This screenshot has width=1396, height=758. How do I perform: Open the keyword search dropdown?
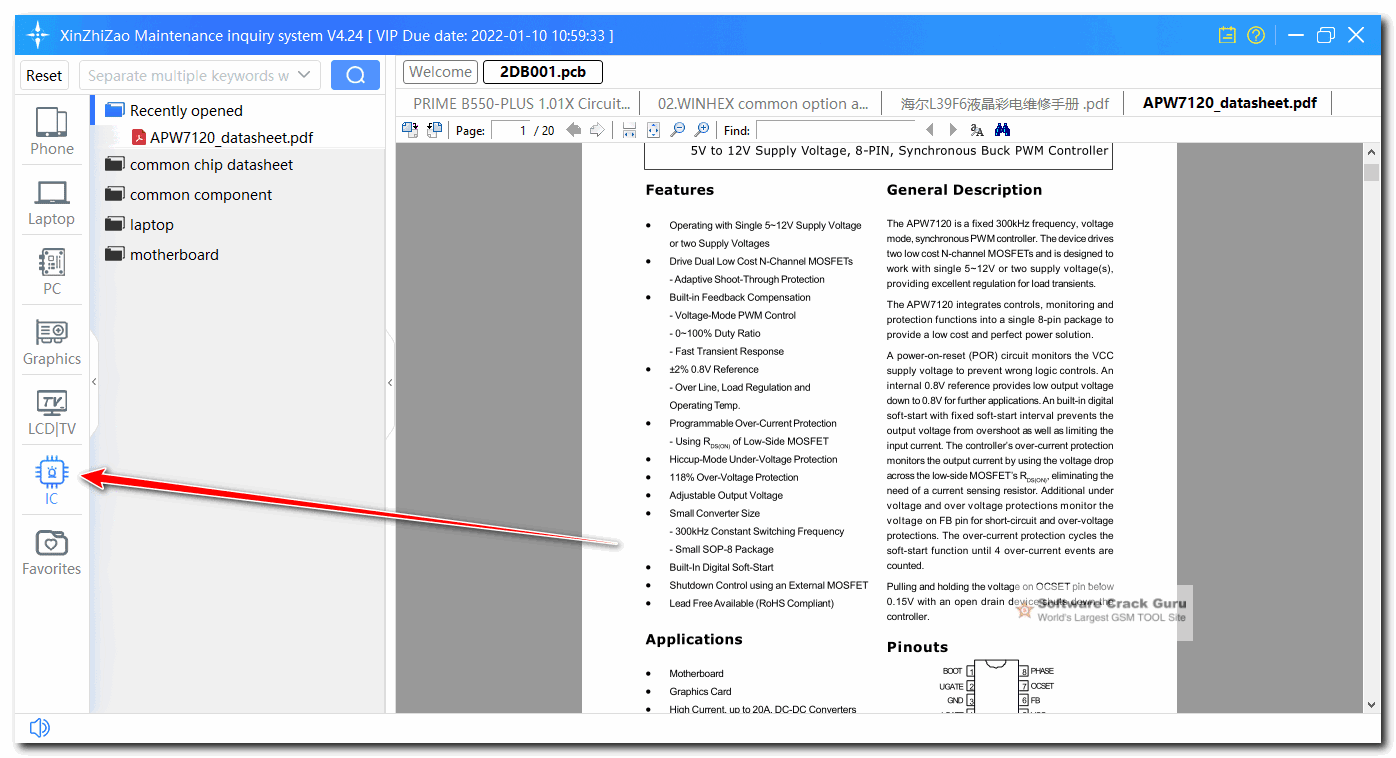[x=304, y=74]
